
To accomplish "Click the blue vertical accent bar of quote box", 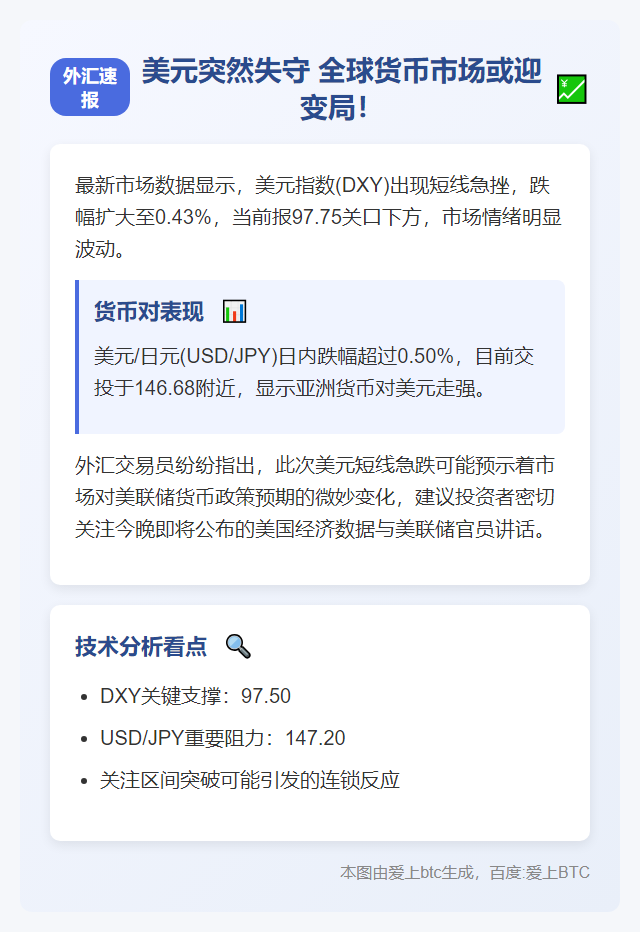I will tap(77, 357).
